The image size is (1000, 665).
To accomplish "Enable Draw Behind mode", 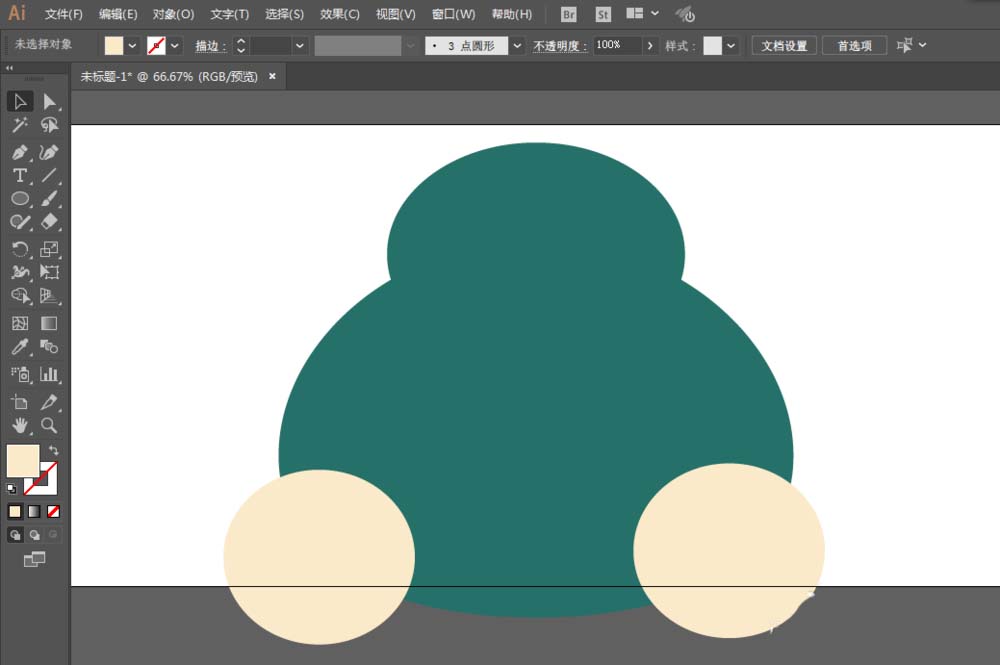I will coord(34,535).
